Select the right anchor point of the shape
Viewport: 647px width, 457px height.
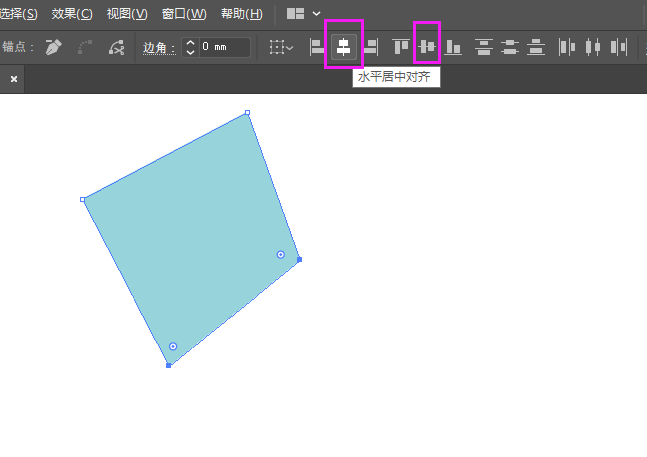coord(300,259)
